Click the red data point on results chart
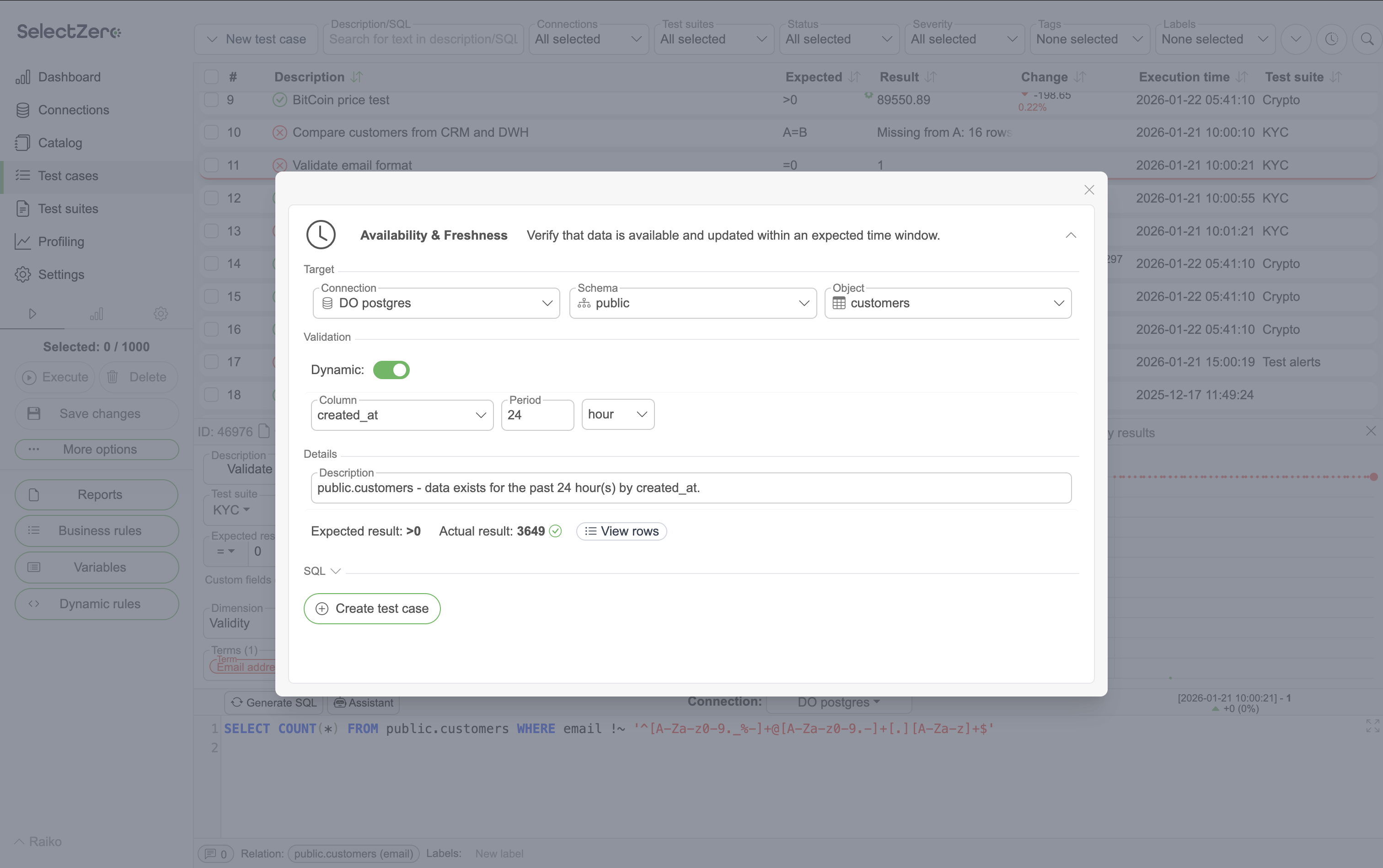The image size is (1383, 868). coord(1373,477)
